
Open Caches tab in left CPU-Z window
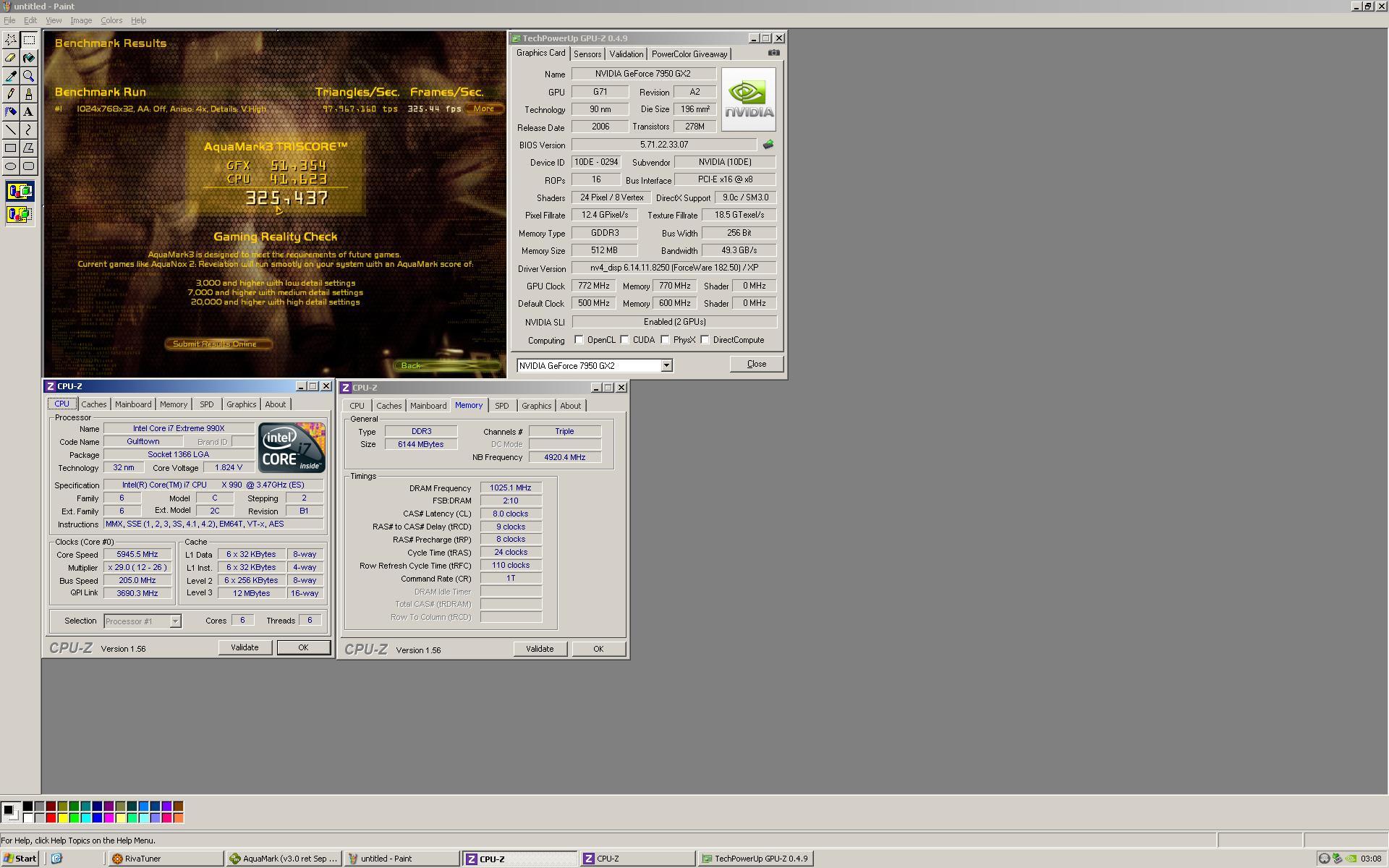point(93,404)
